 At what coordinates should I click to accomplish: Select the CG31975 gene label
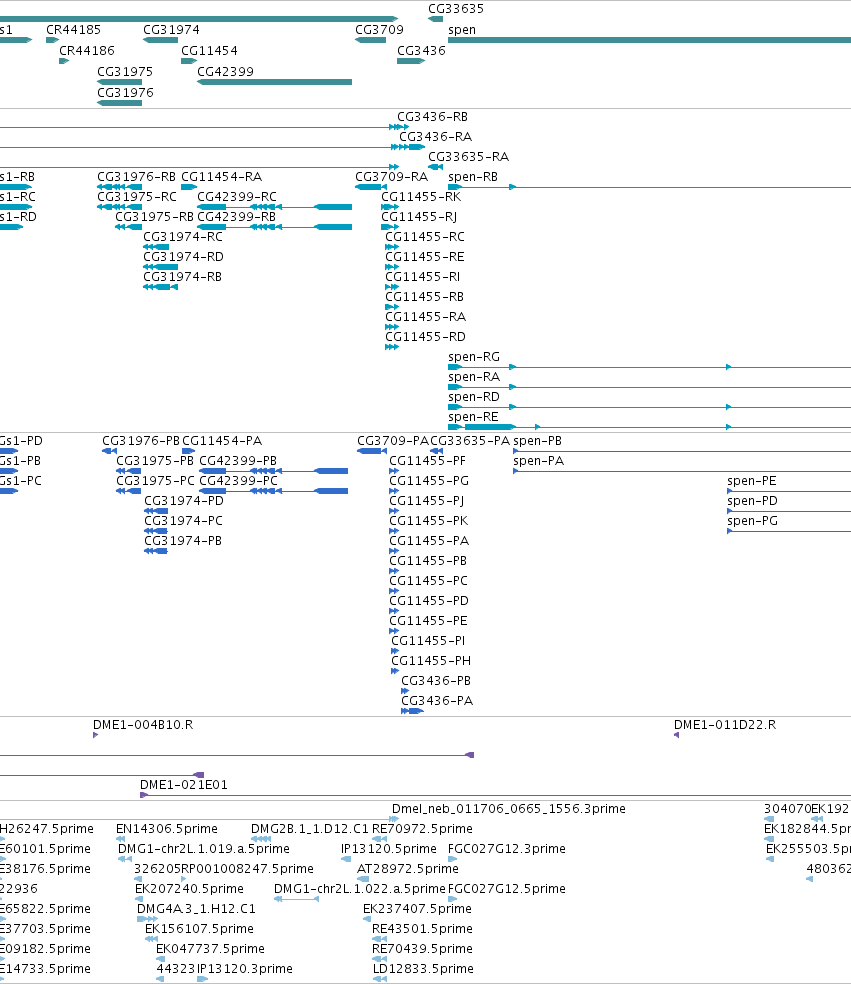tap(125, 72)
